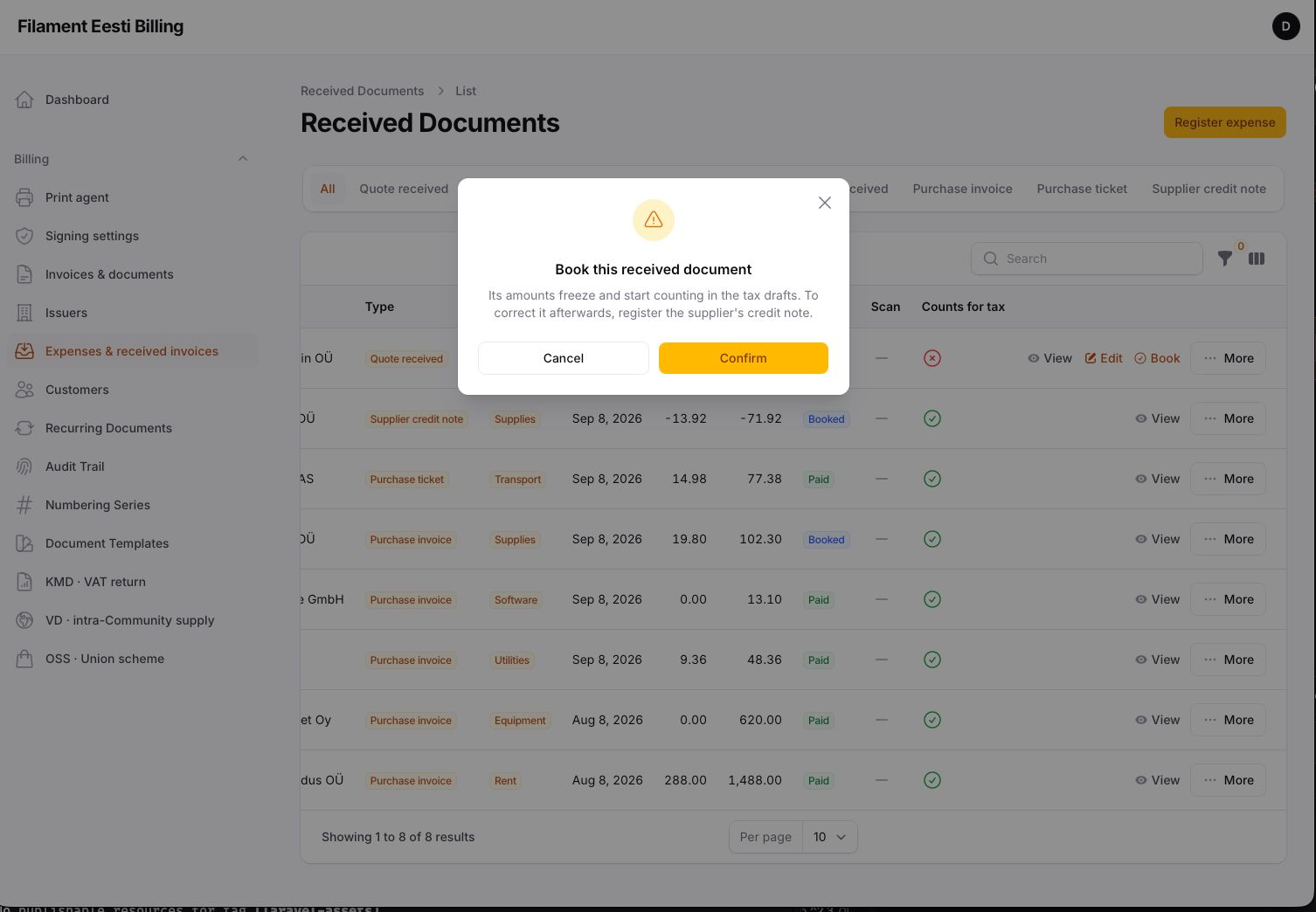Click red X tax status for Quote received
The image size is (1316, 912).
tap(932, 358)
